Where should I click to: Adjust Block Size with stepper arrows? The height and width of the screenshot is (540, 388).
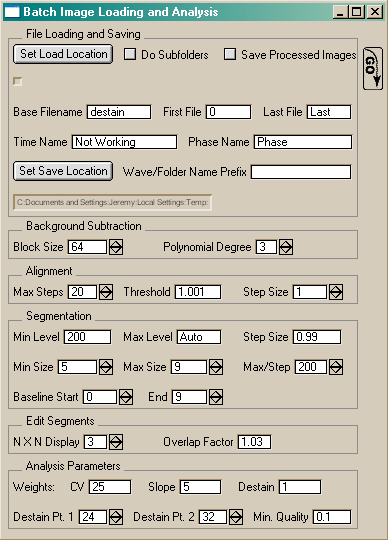click(116, 247)
